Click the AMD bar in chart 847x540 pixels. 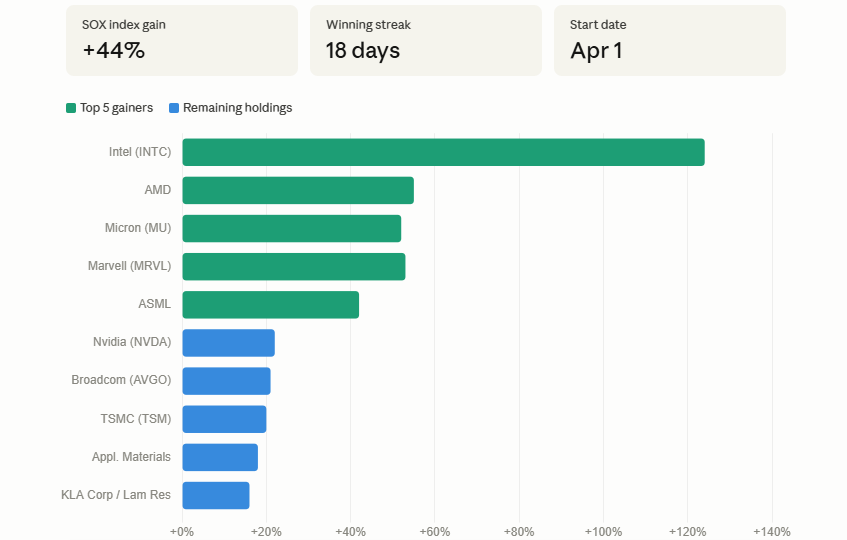pos(298,190)
